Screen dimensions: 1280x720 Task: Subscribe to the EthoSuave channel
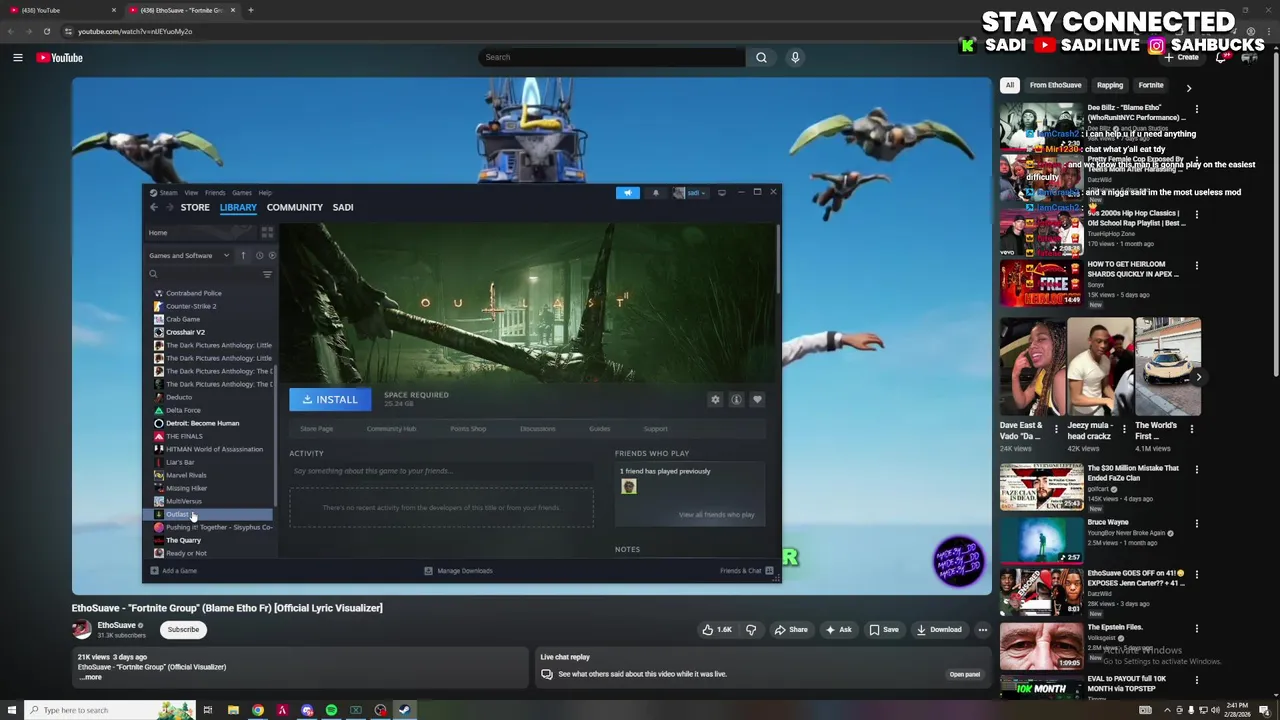183,630
